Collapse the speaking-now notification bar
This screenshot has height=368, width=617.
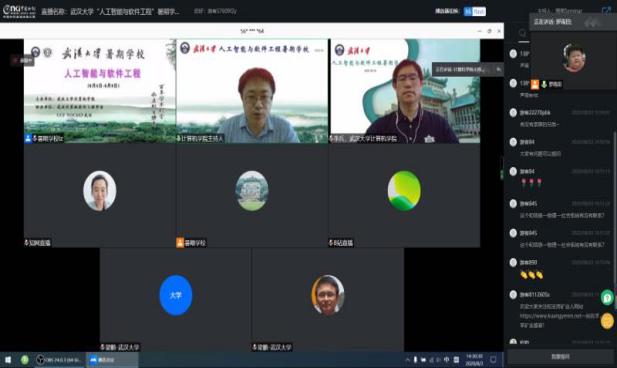pyautogui.click(x=499, y=69)
